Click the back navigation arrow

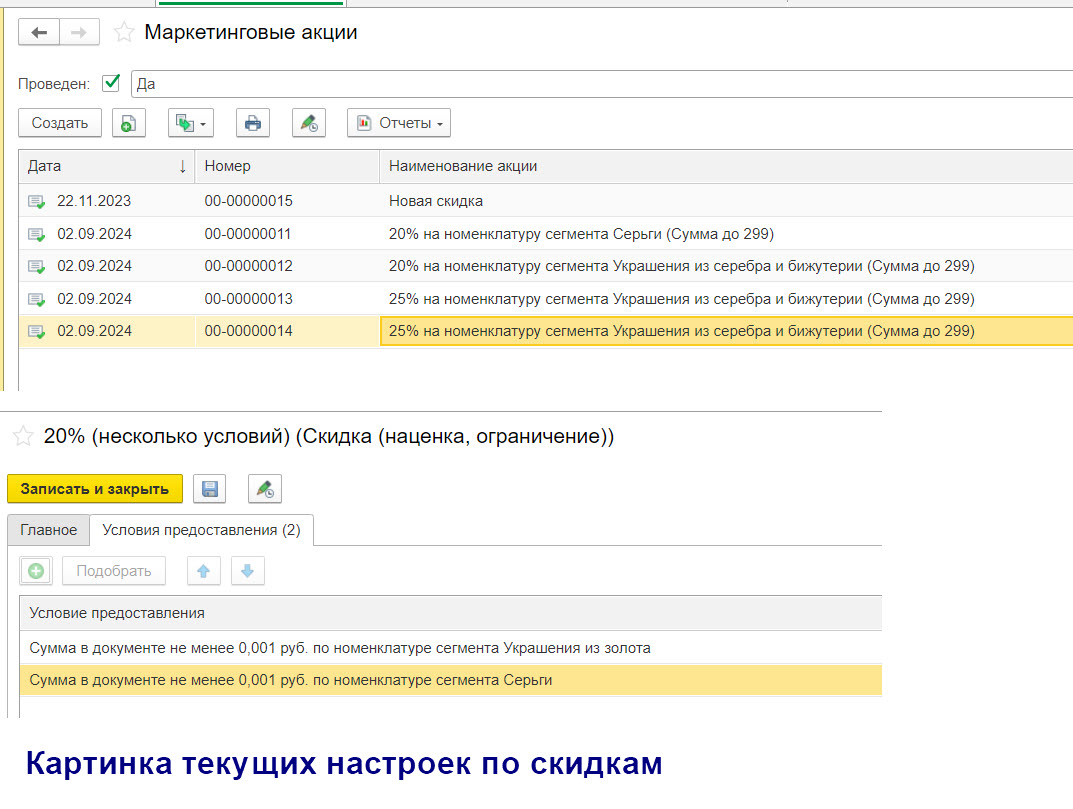pos(39,33)
